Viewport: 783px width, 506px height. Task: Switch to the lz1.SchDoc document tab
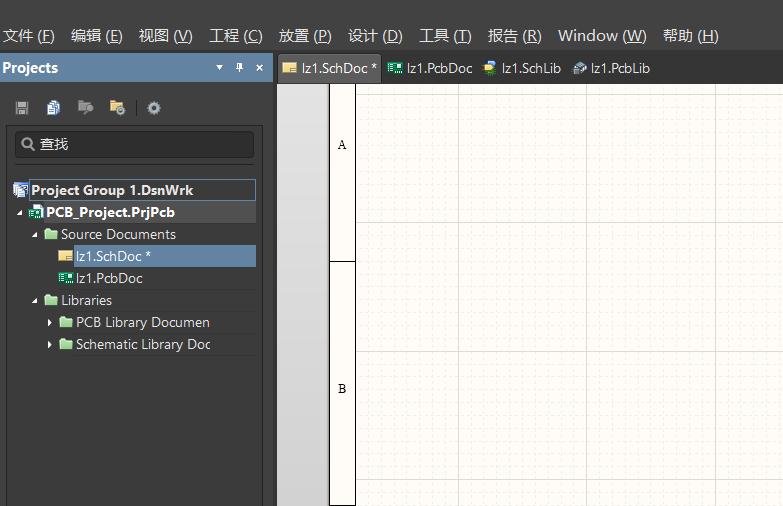coord(330,68)
